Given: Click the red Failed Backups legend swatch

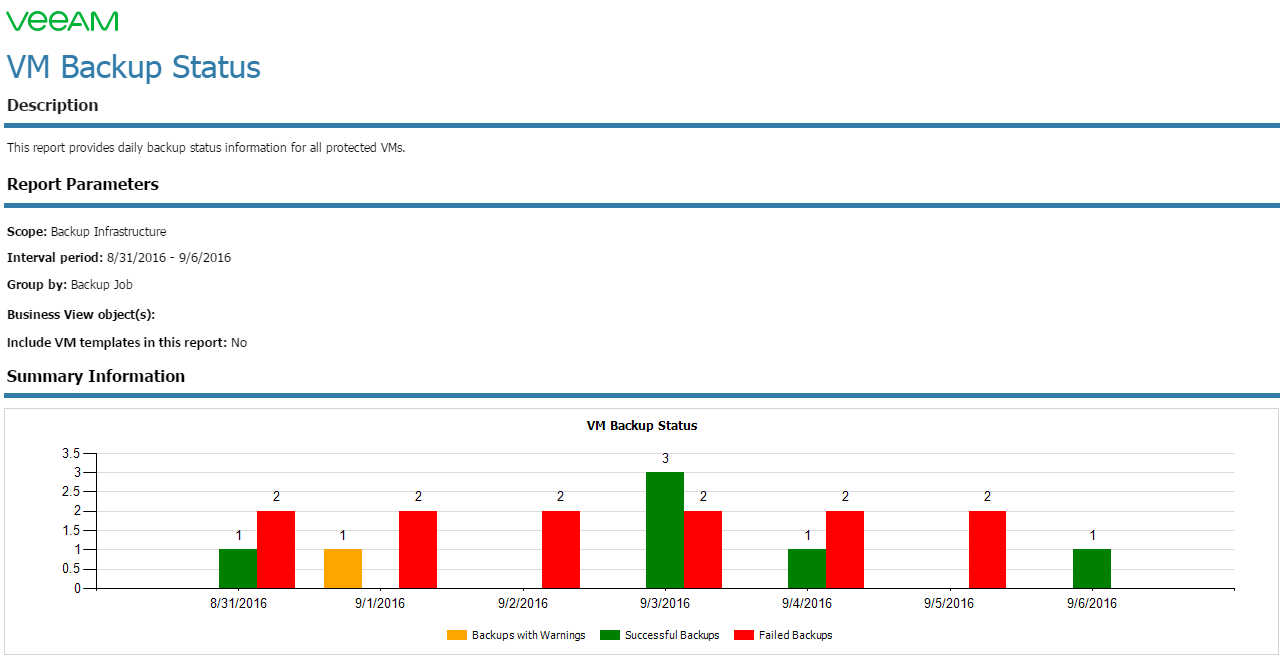Looking at the screenshot, I should (x=743, y=635).
